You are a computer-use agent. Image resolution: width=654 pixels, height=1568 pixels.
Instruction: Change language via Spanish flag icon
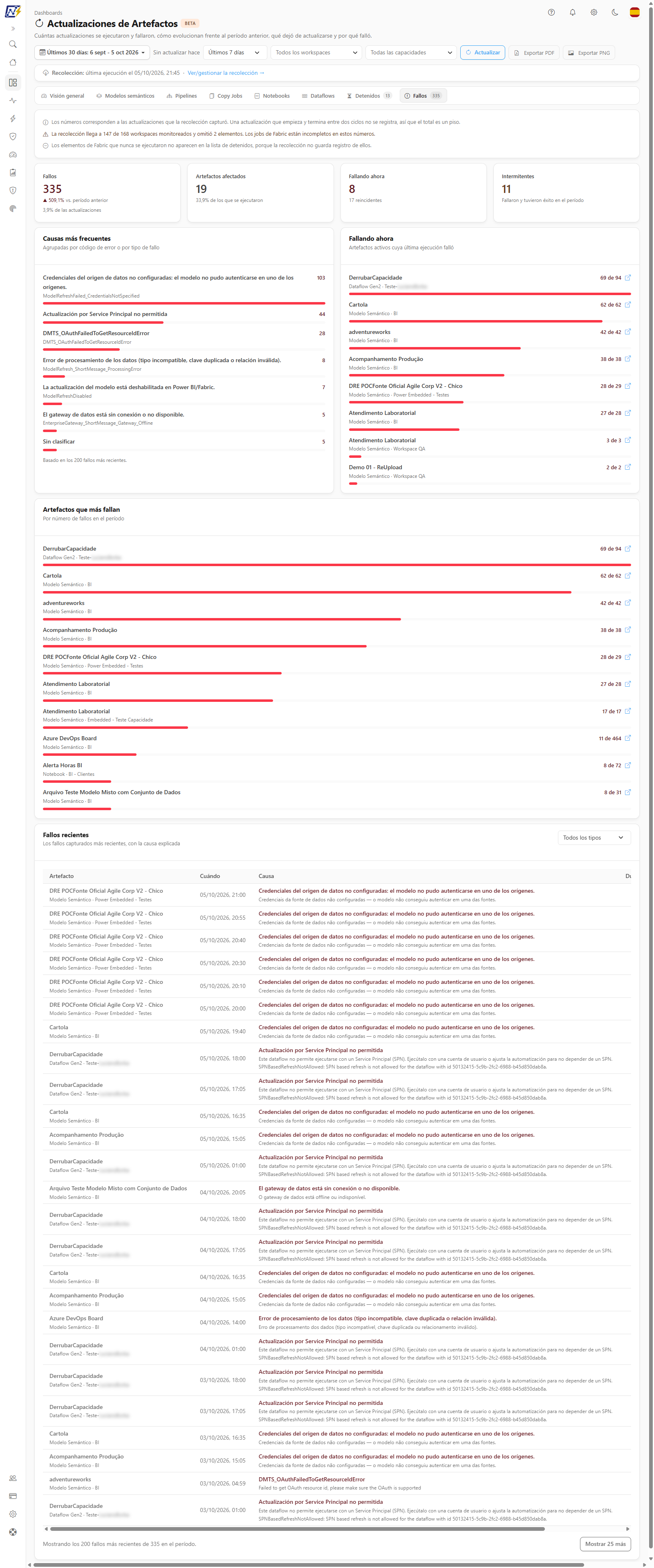[x=634, y=12]
